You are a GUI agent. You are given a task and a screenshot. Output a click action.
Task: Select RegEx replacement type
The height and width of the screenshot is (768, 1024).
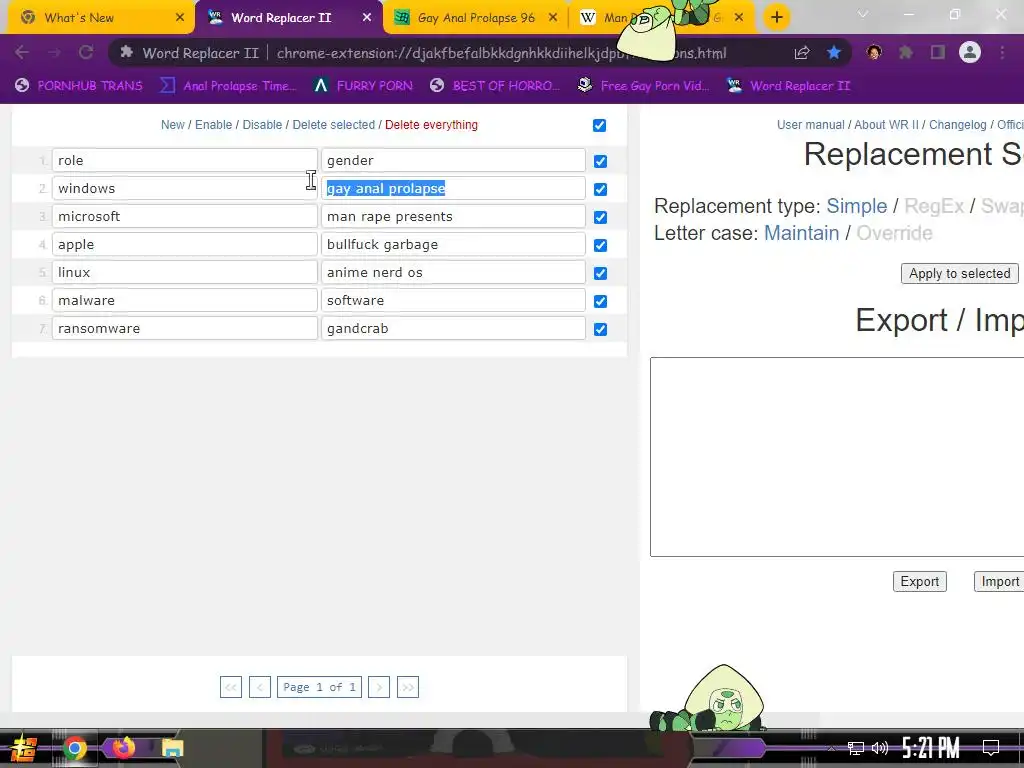[x=934, y=206]
